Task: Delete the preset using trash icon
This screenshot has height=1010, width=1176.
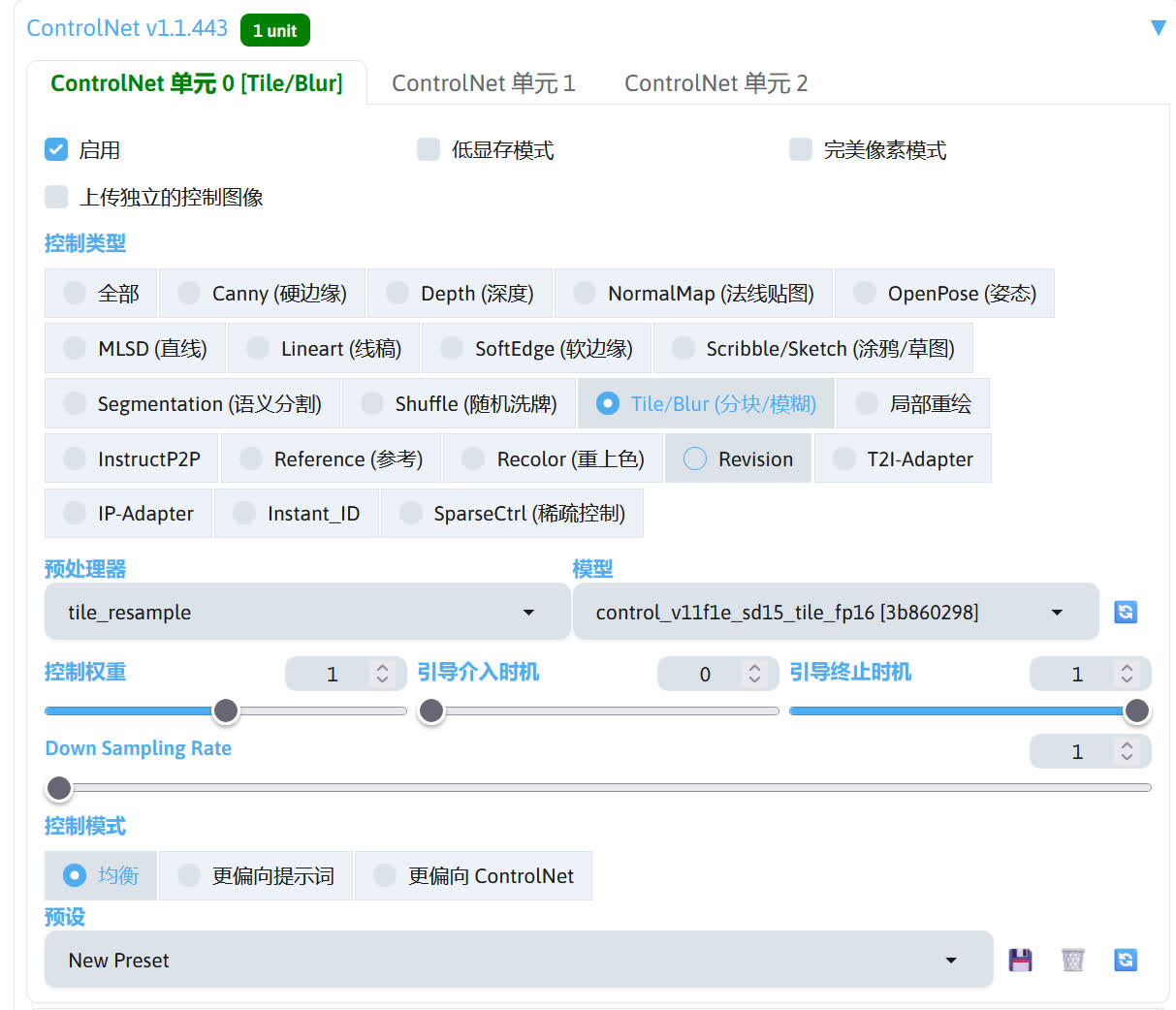Action: (1072, 960)
